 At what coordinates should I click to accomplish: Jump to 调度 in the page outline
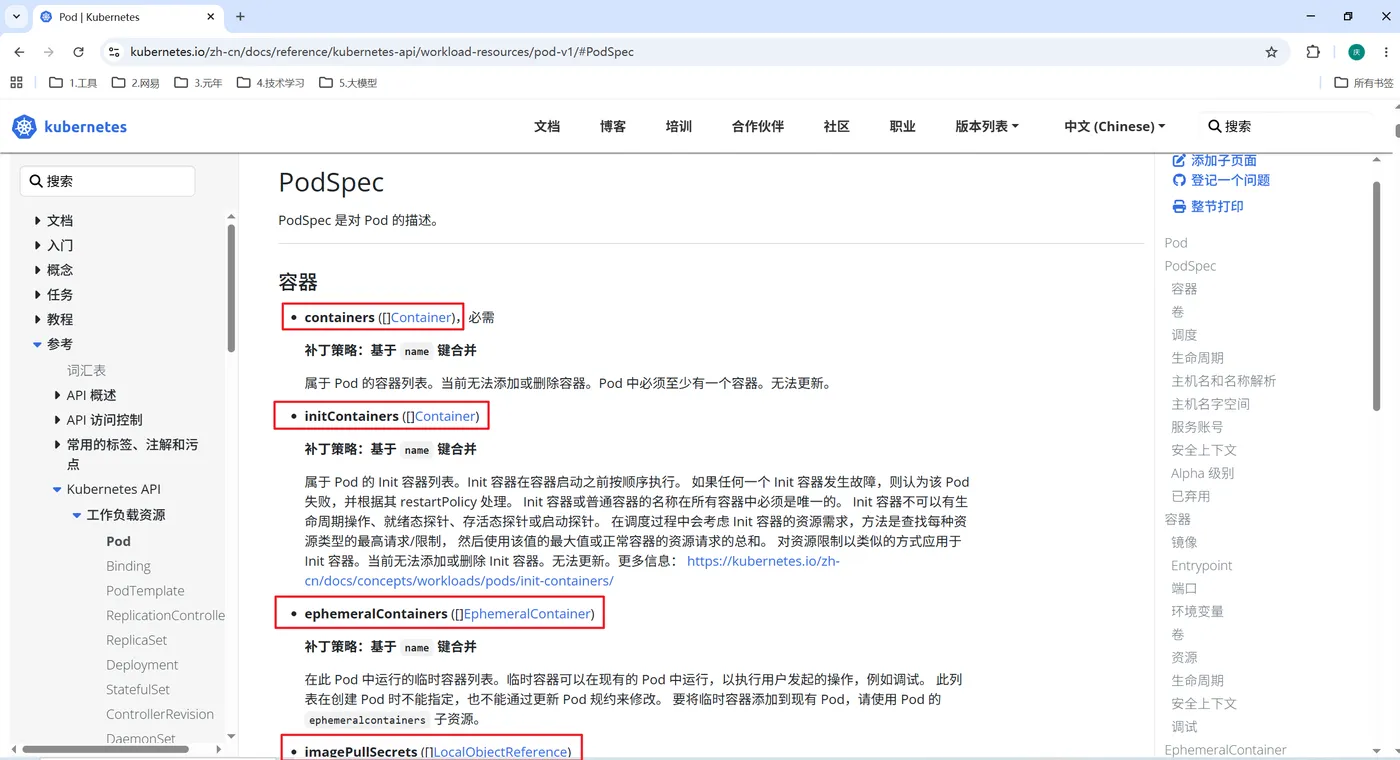click(1184, 335)
